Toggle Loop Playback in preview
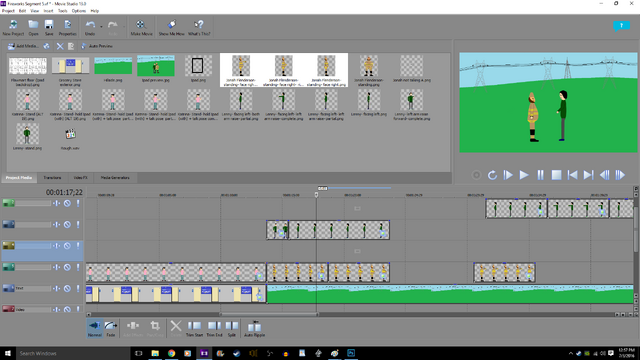This screenshot has width=640, height=360. coord(492,175)
